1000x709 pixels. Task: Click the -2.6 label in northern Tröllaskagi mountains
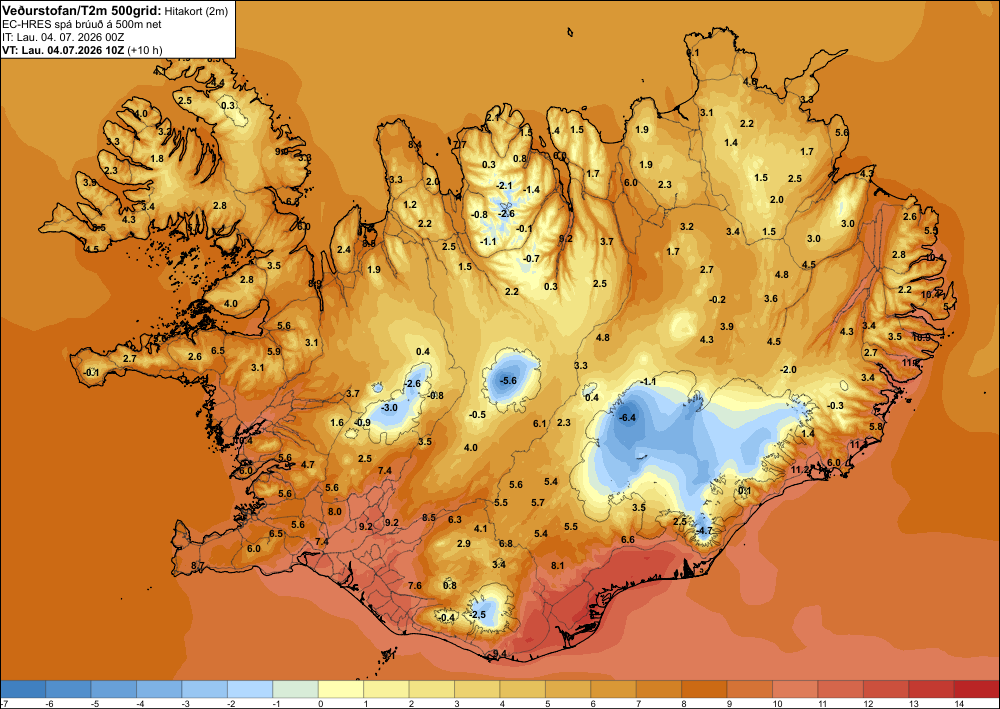(506, 214)
